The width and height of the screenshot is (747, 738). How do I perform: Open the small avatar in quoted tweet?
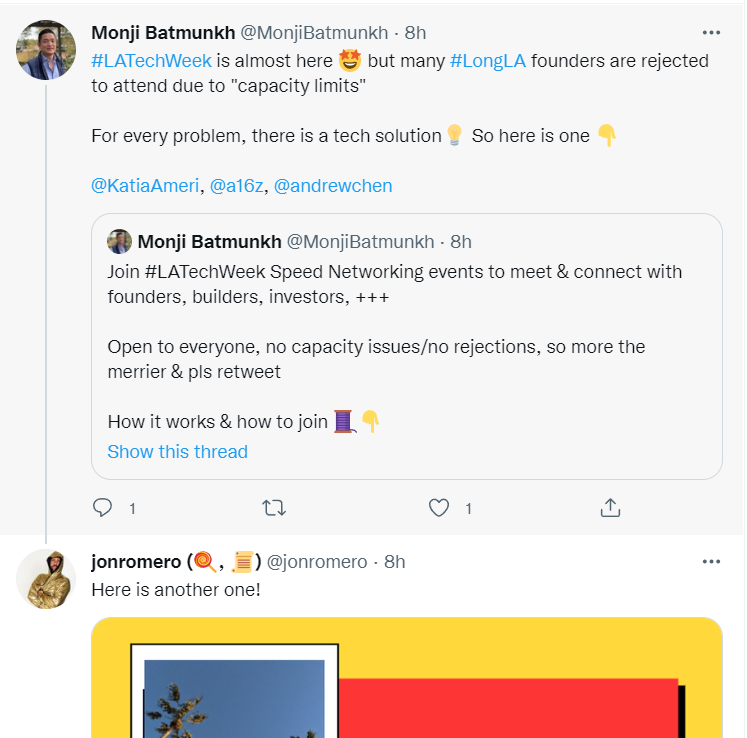tap(120, 242)
